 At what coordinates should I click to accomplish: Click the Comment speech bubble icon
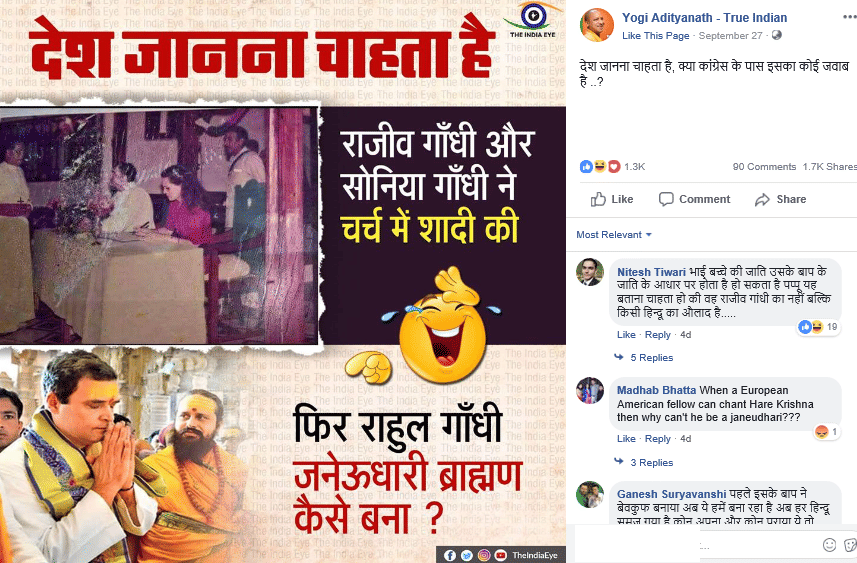[x=666, y=199]
